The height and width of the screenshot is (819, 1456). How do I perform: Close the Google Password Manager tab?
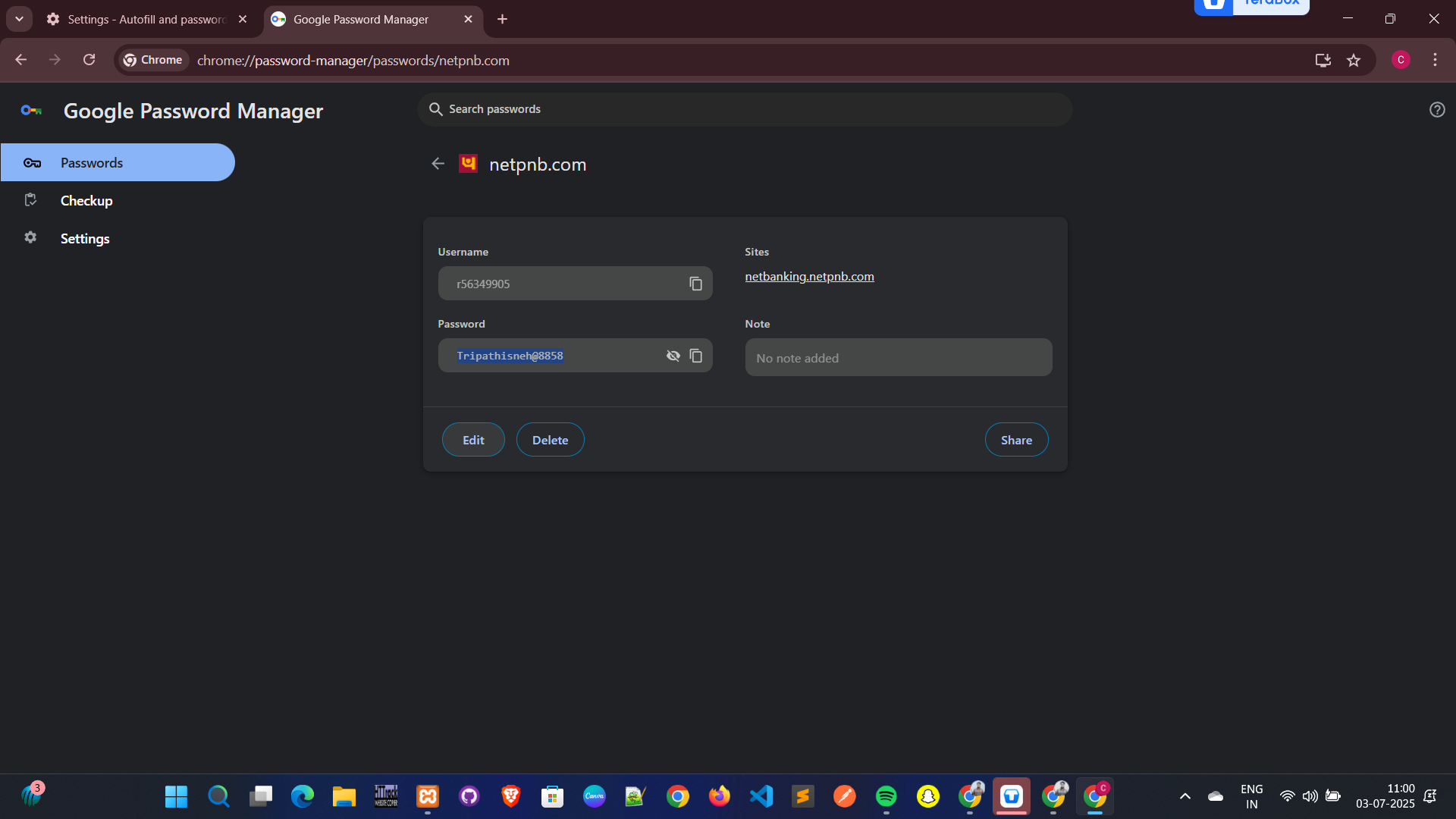click(468, 19)
